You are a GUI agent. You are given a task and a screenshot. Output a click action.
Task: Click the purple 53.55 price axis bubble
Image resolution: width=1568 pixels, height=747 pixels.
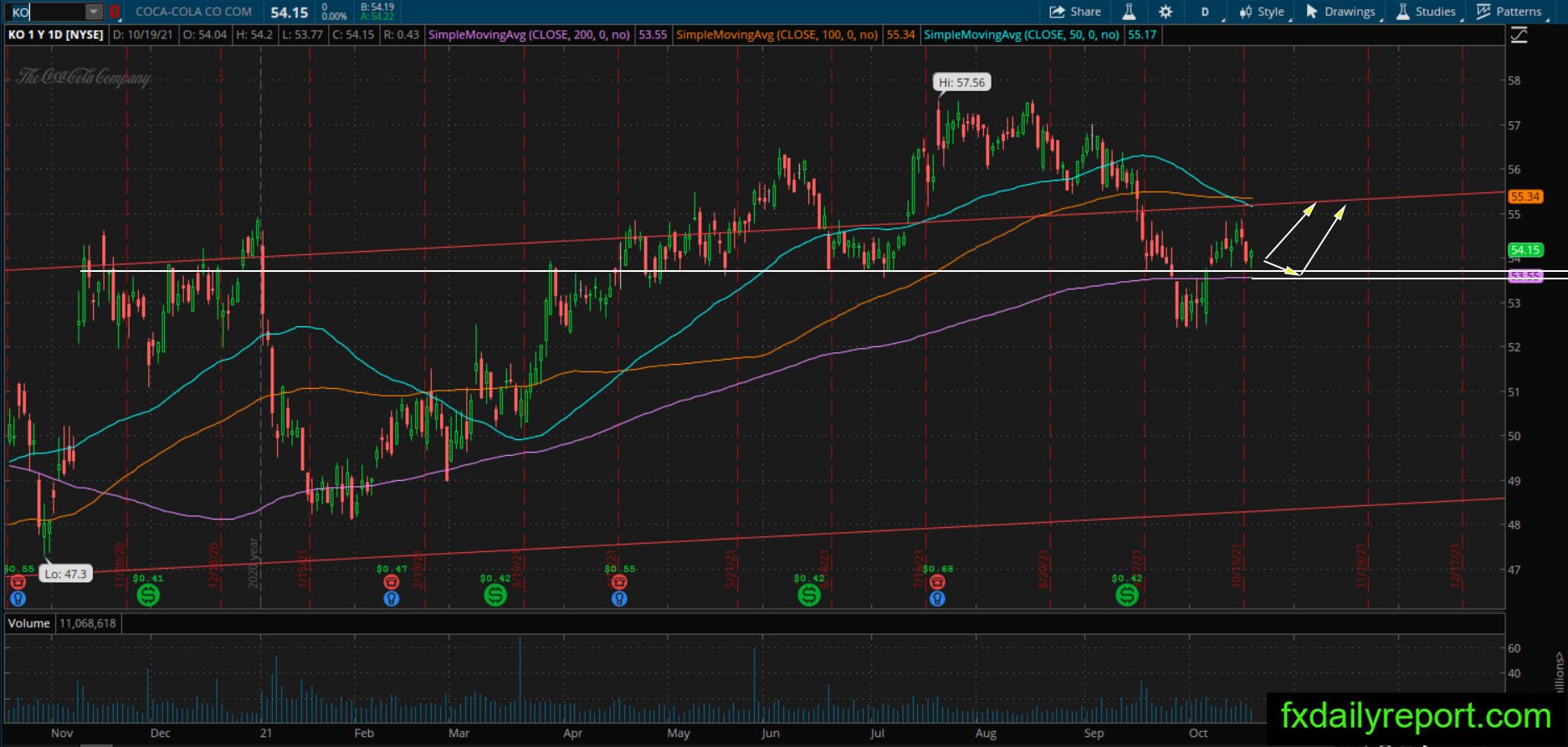coord(1524,276)
